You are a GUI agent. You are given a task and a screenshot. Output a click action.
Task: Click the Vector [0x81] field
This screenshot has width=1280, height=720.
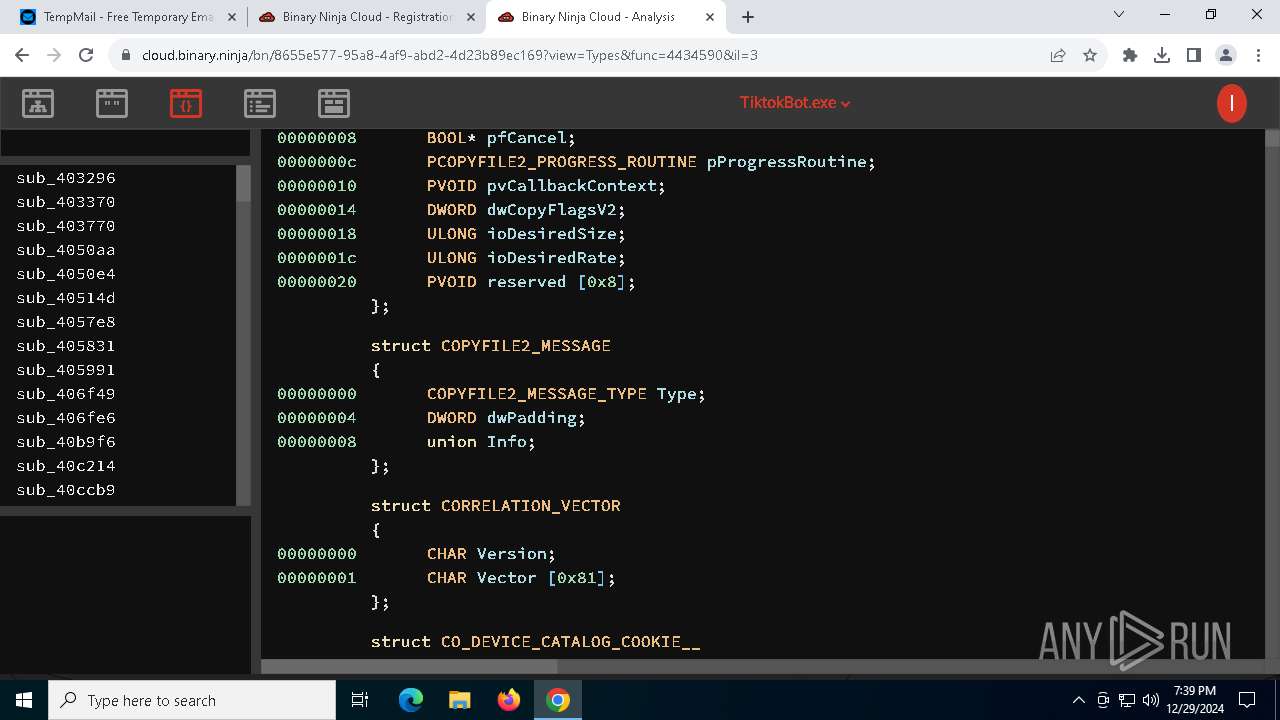tap(546, 578)
